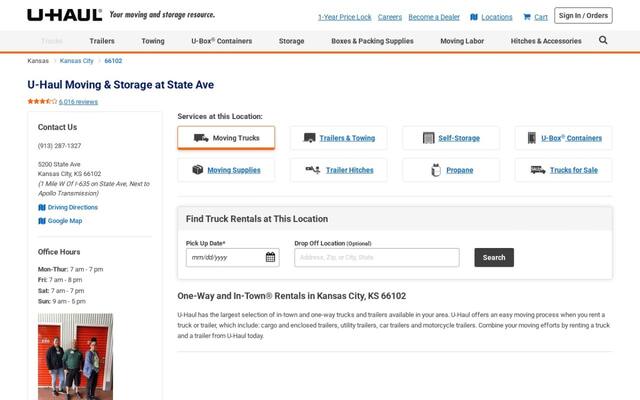Screen dimensions: 640x400
Task: Click the U-Box Containers box icon
Action: point(531,138)
